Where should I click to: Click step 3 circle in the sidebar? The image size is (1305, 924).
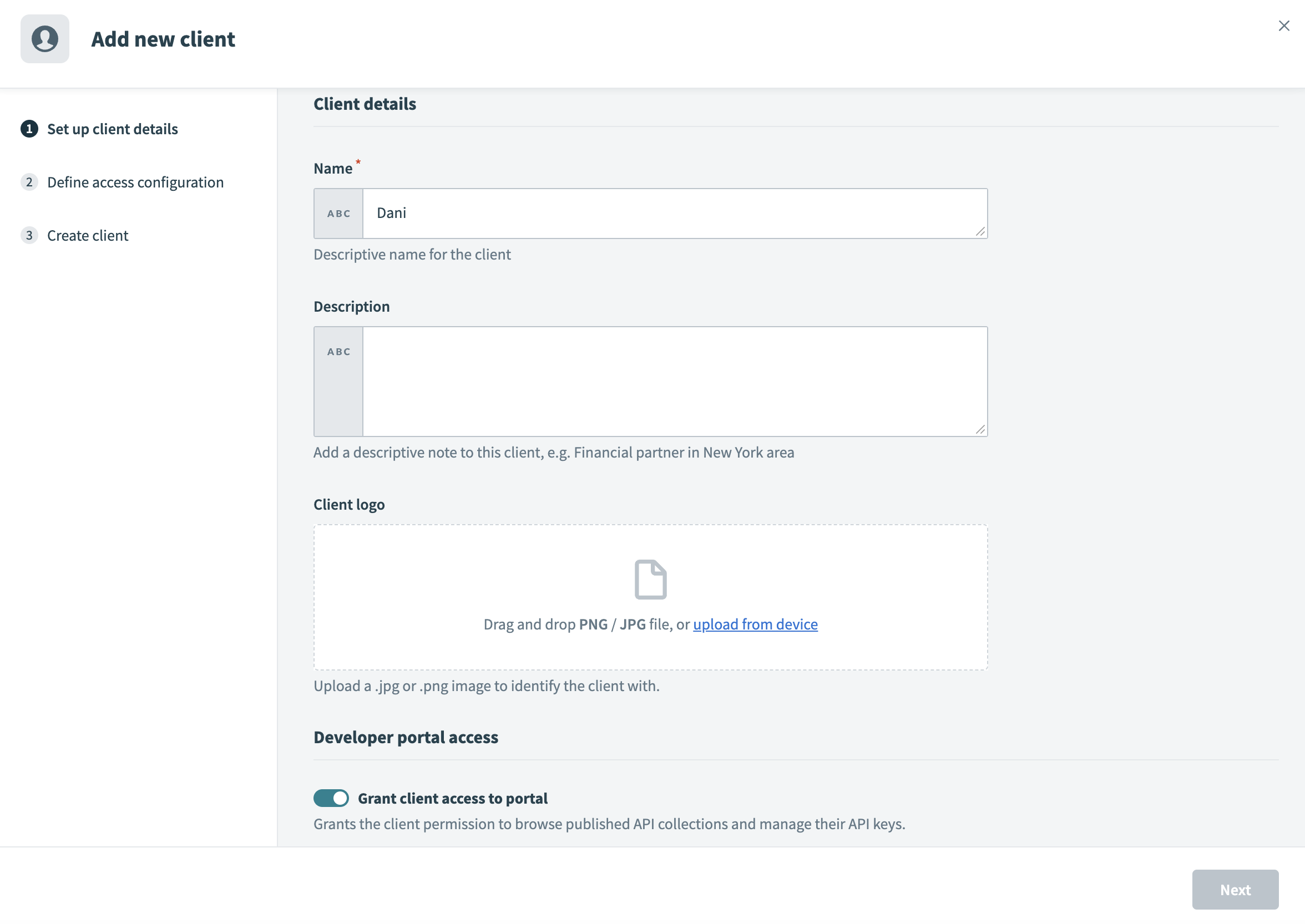29,235
